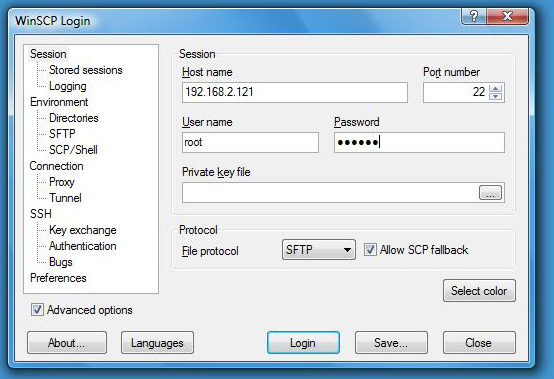The width and height of the screenshot is (554, 379).
Task: Uncheck the Advanced options checkbox
Action: (x=37, y=310)
